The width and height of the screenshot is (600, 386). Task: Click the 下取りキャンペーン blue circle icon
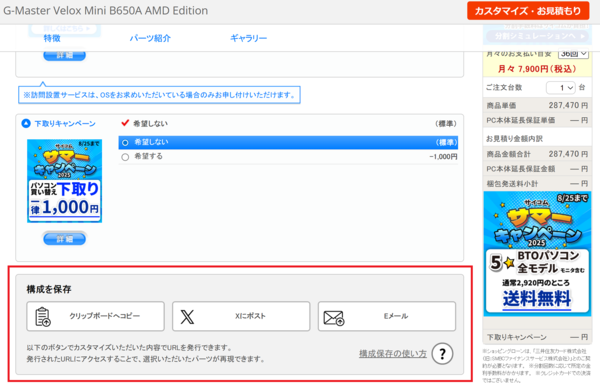26,124
